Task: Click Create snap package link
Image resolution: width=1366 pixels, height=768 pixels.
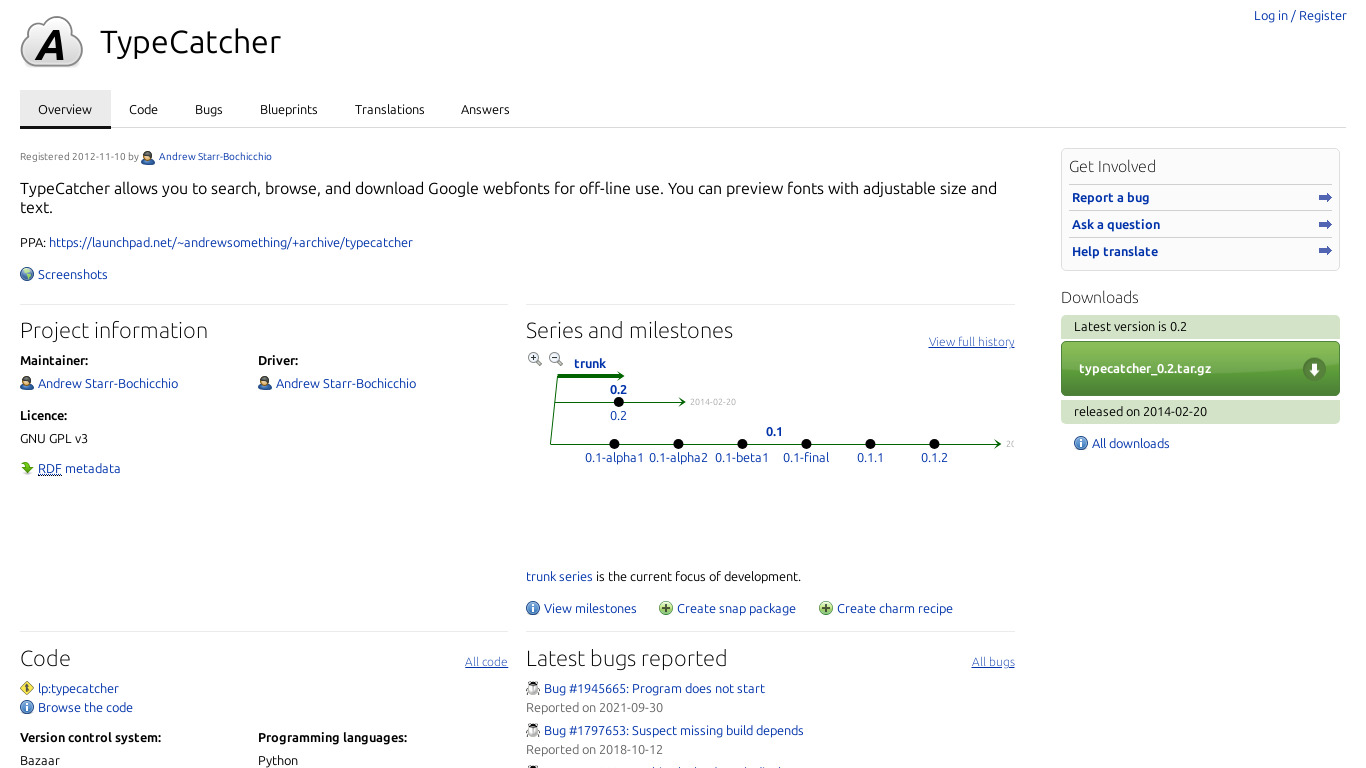Action: pos(736,608)
